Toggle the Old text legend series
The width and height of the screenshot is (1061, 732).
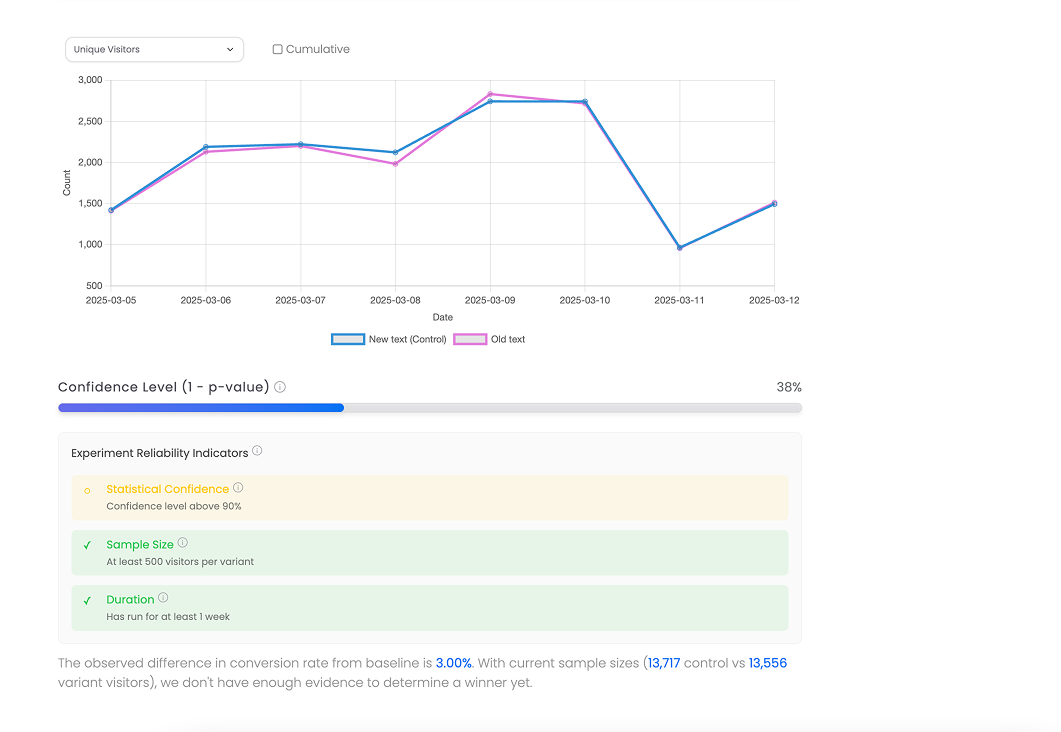pos(470,340)
